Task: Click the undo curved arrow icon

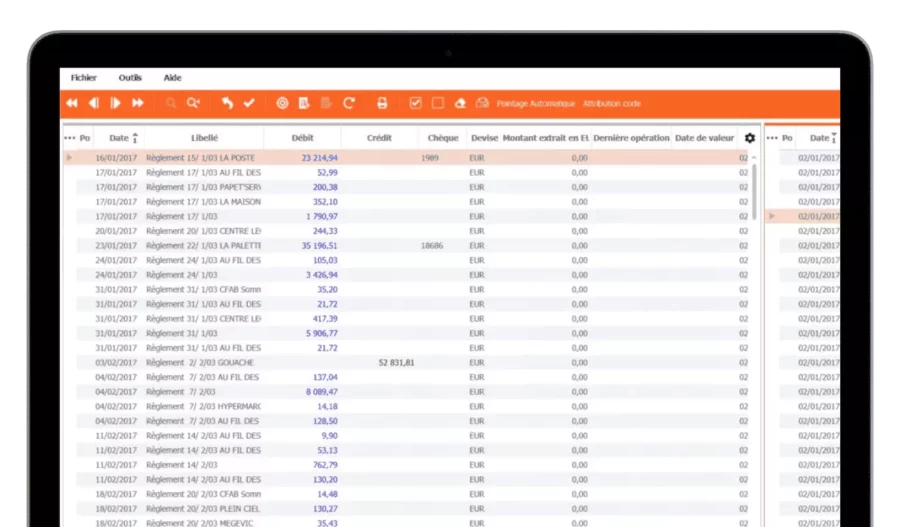Action: (227, 103)
